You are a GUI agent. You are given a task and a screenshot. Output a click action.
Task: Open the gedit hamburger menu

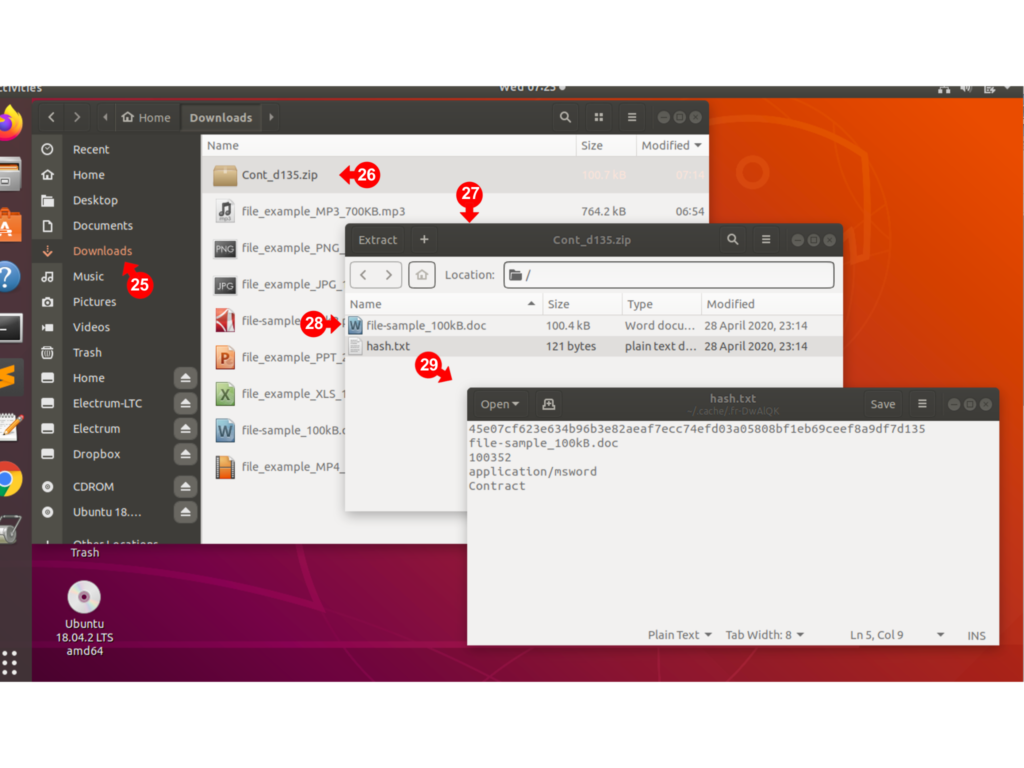click(x=922, y=404)
